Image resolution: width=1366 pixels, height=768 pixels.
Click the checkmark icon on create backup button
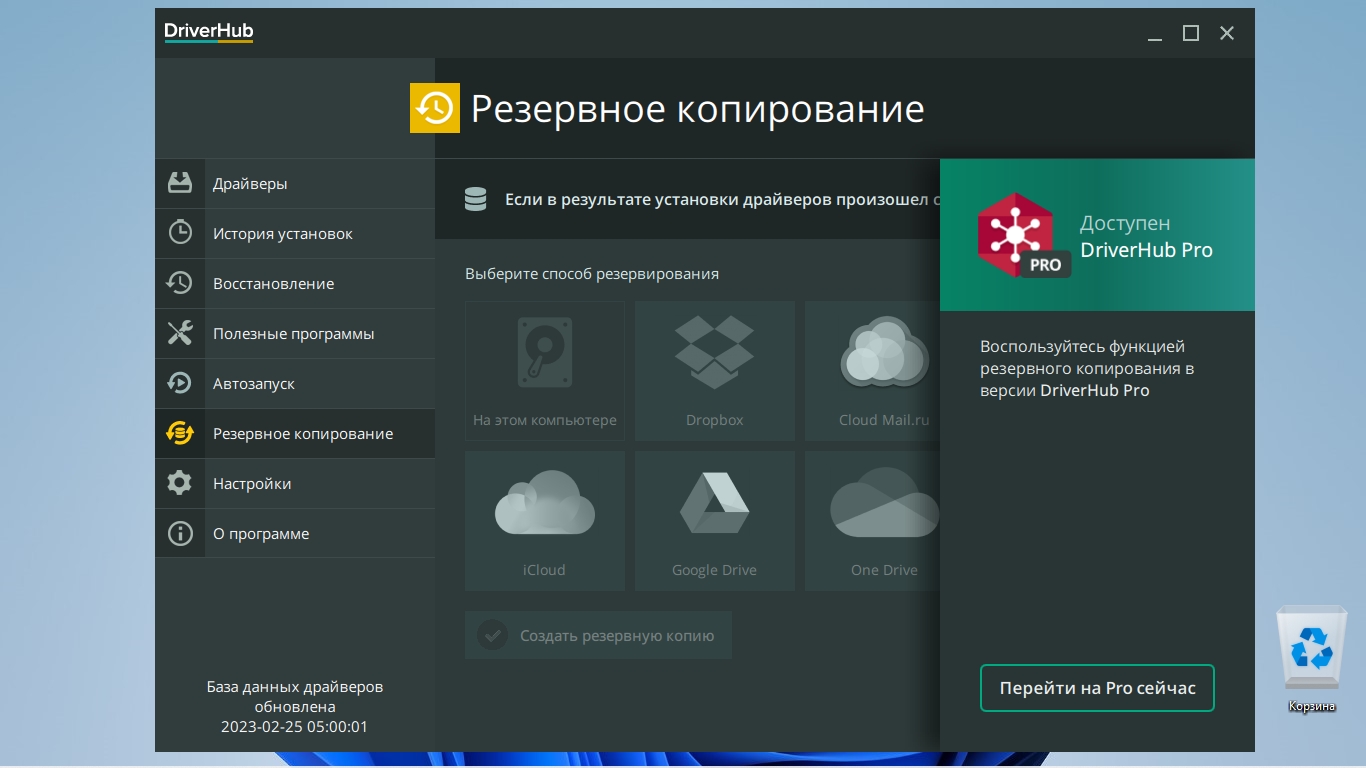[x=492, y=635]
